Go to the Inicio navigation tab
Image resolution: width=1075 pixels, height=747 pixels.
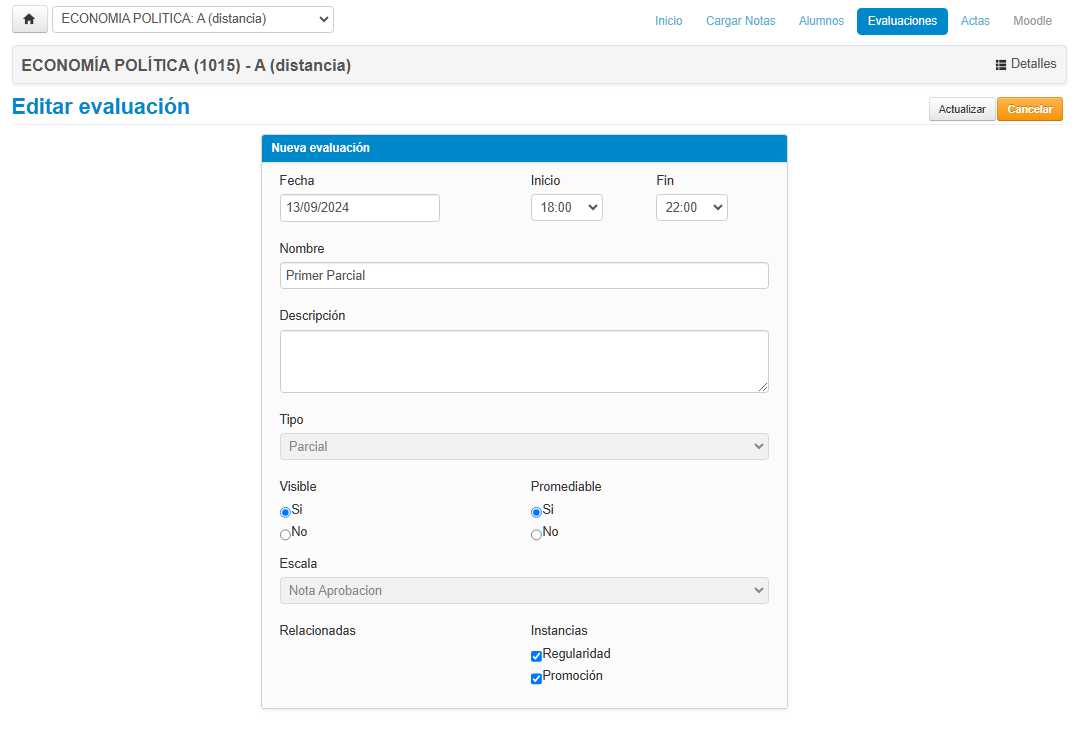[x=668, y=21]
